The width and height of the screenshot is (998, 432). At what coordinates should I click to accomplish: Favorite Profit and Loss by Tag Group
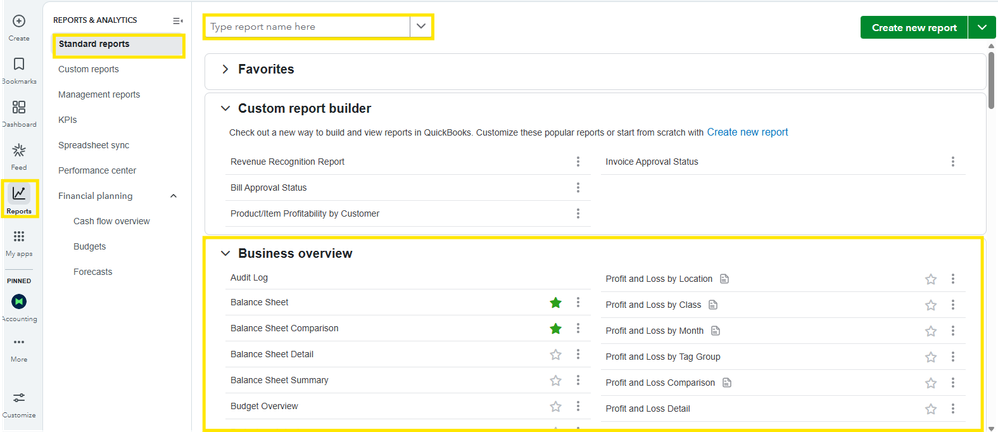931,357
